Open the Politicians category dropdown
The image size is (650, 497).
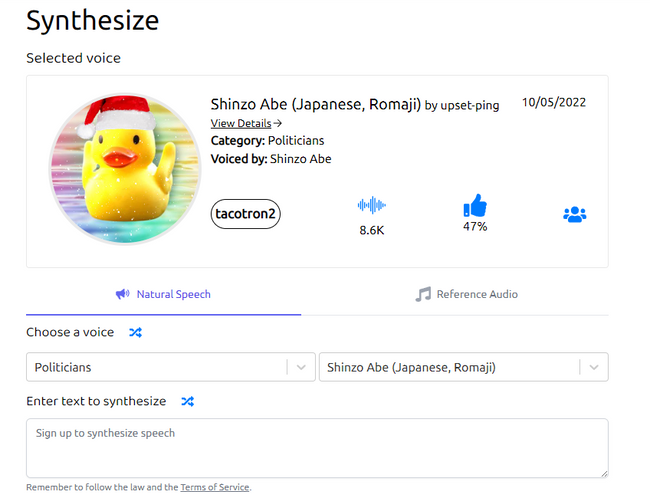pyautogui.click(x=171, y=367)
